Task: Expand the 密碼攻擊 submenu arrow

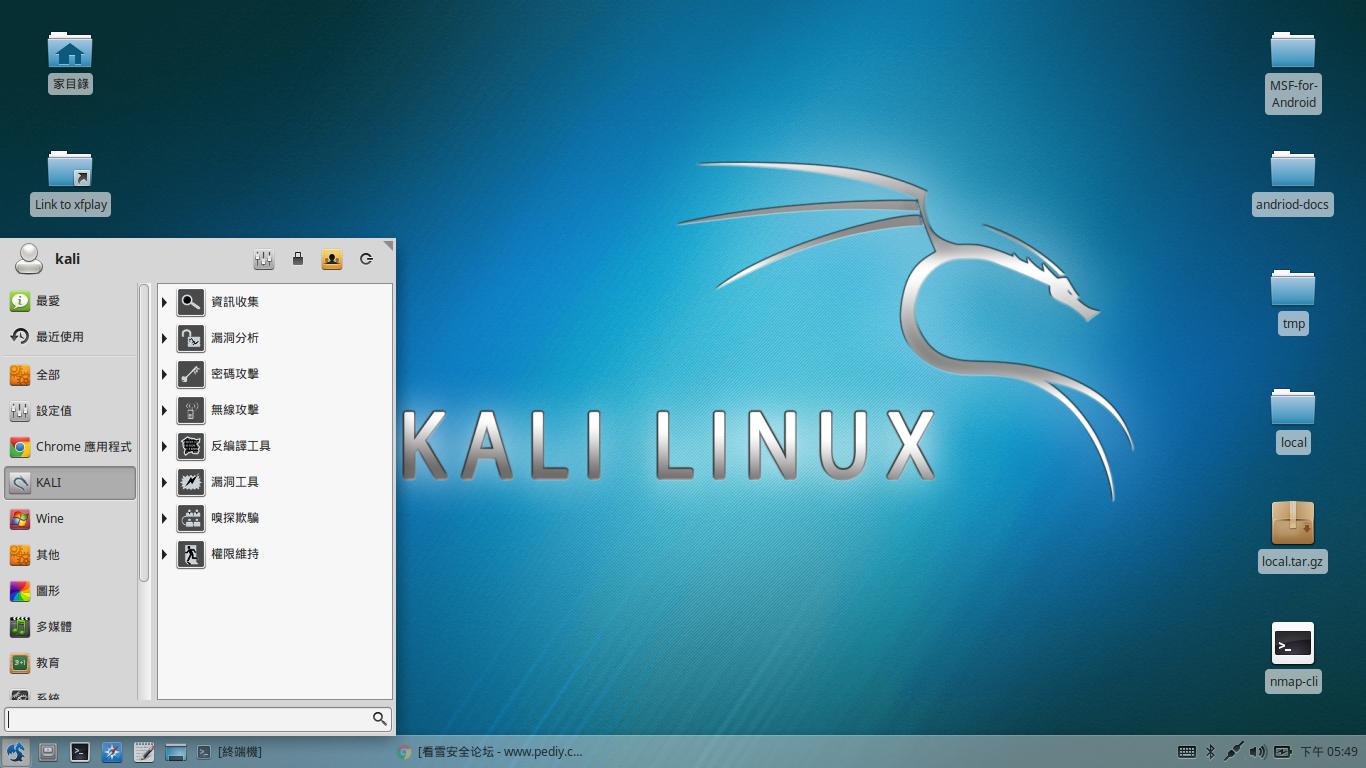Action: pyautogui.click(x=165, y=374)
